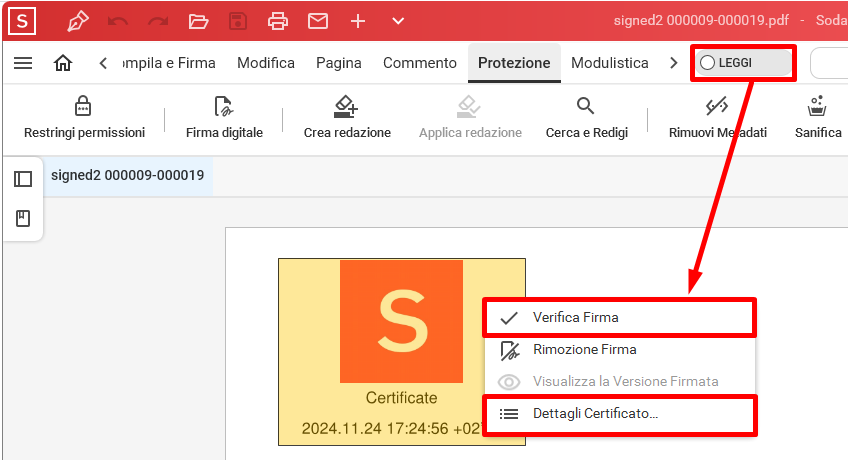
Task: Click the Soda PDF logo icon
Action: tap(22, 21)
